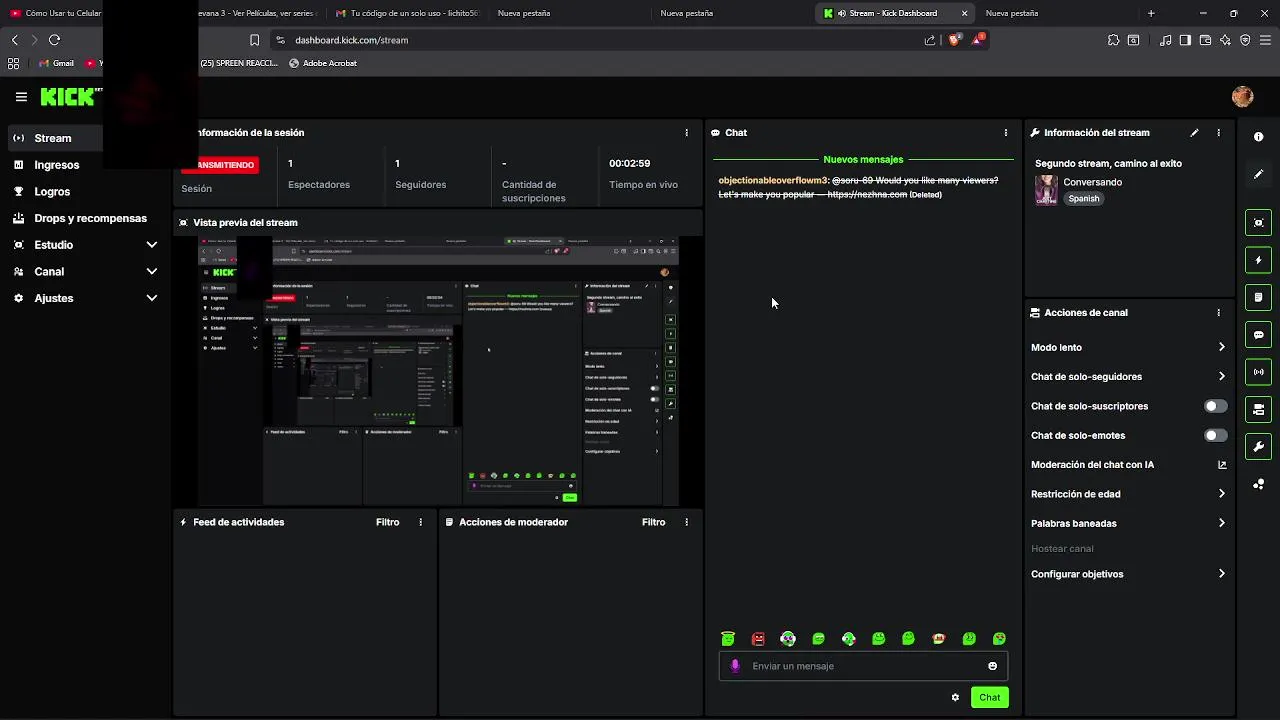The image size is (1280, 720).
Task: Open options menu of Información de la sesión
Action: pyautogui.click(x=686, y=132)
